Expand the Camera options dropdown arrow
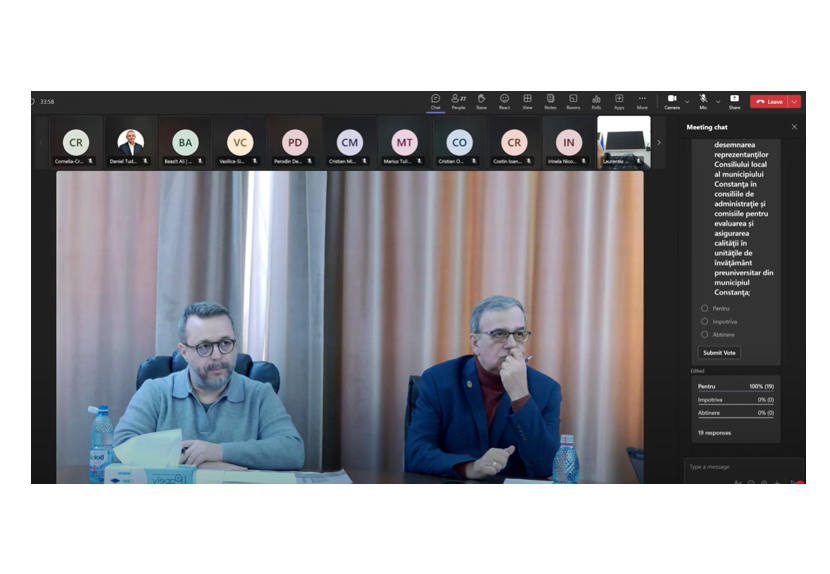Screen dimensions: 830x574 coord(687,102)
